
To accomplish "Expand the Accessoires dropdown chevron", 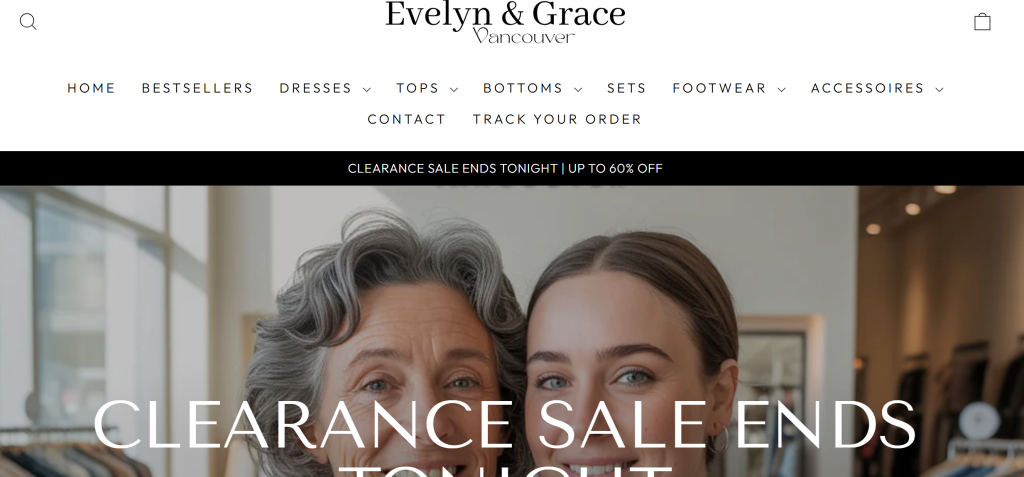I will [940, 89].
